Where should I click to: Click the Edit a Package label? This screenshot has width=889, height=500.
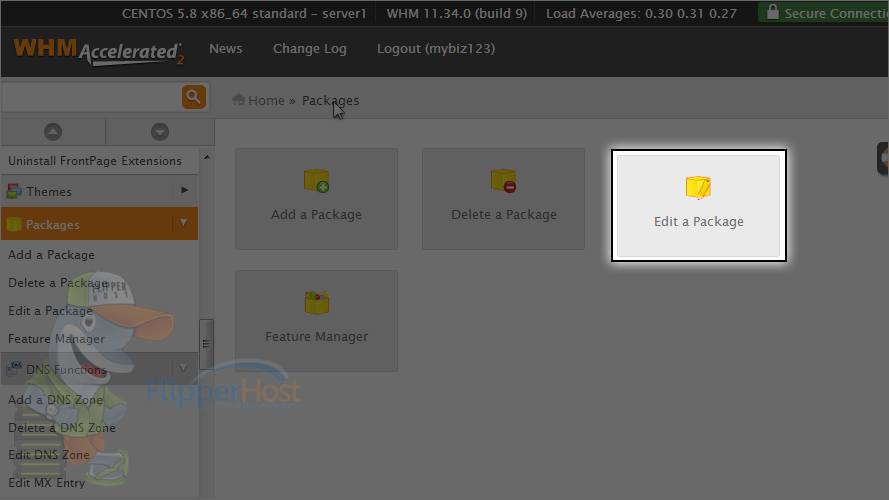click(x=698, y=222)
